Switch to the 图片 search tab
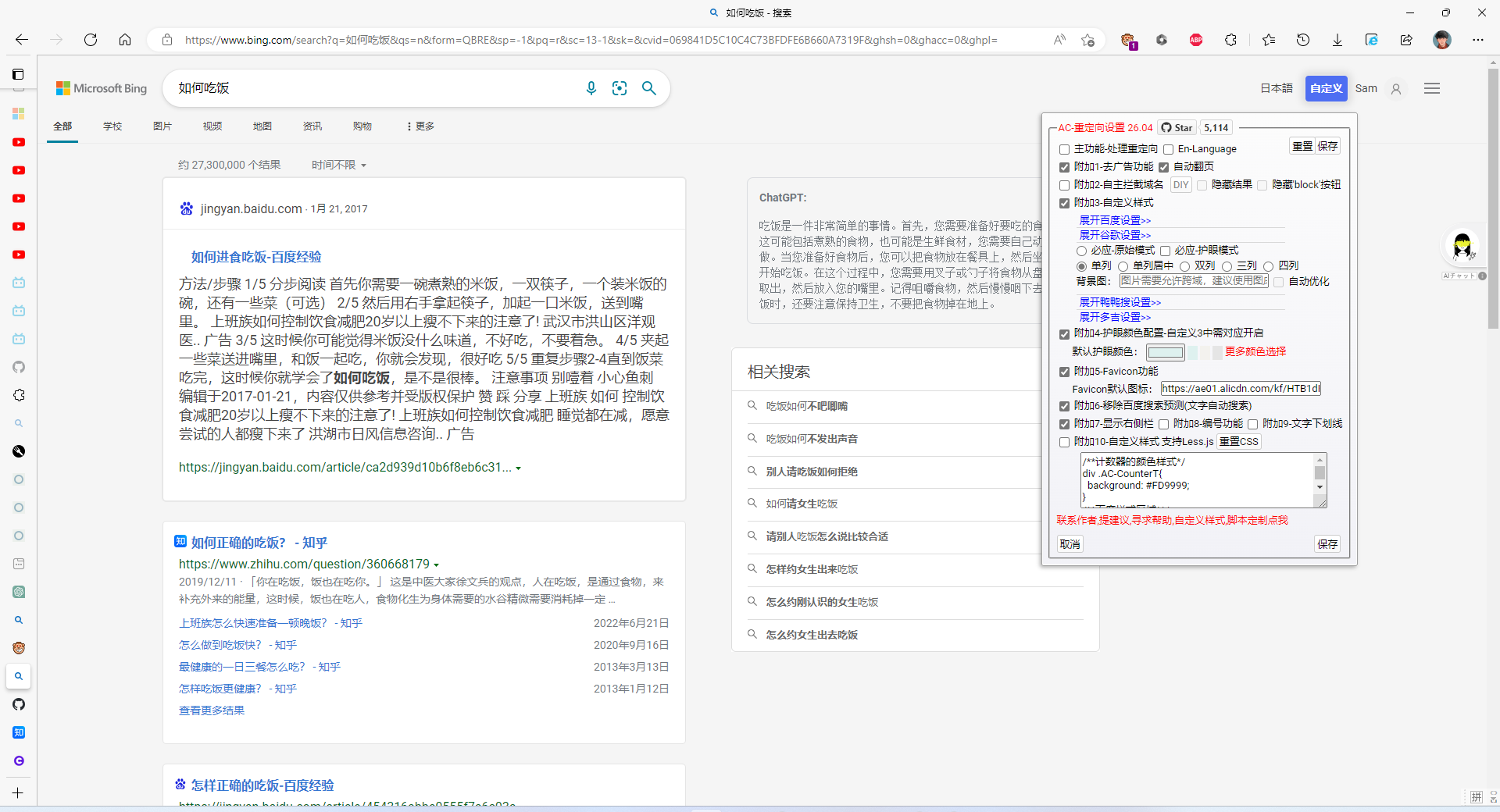Screen dimensions: 1500x812 point(162,126)
